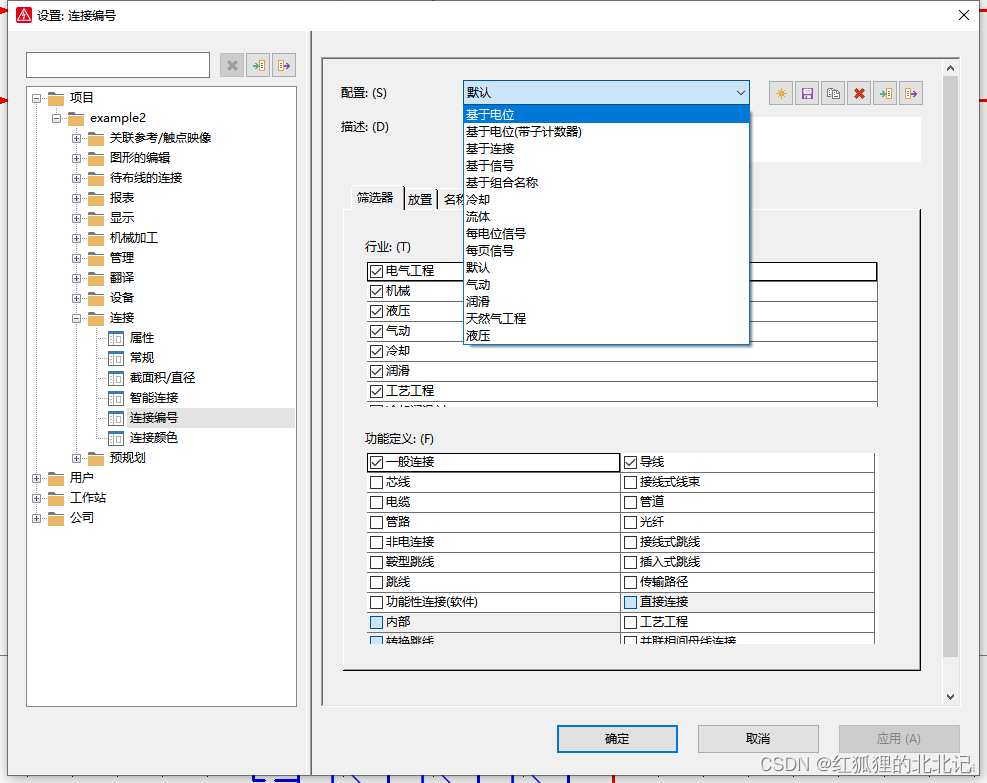Click import icon in the configuration toolbar

[885, 93]
